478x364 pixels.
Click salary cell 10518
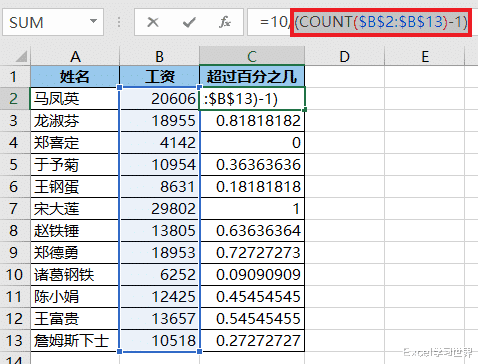(x=159, y=341)
